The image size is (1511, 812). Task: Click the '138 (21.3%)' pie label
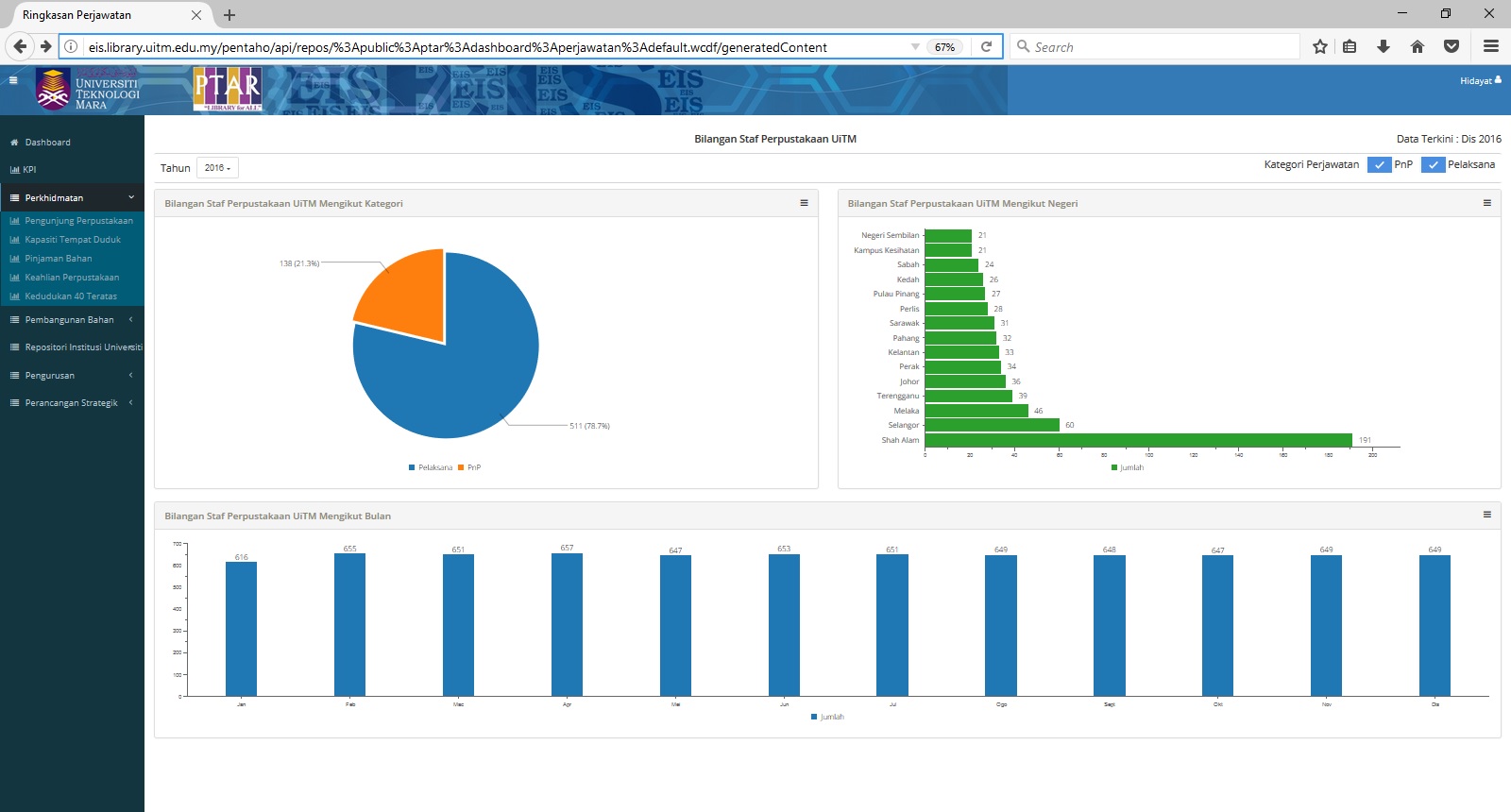[299, 263]
